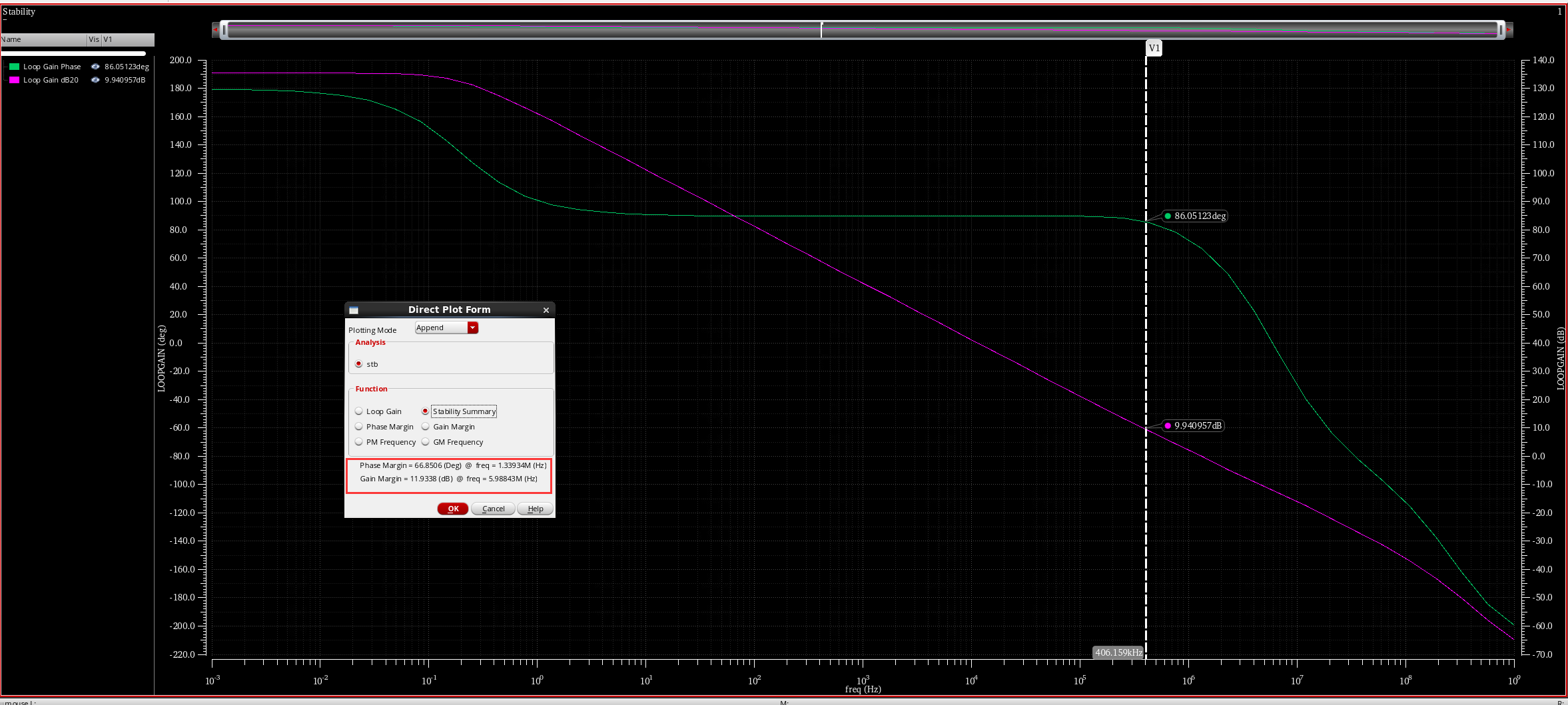Toggle visibility of Loop Gain dB20 trace
Screen dimensions: 1568x705
coord(95,80)
